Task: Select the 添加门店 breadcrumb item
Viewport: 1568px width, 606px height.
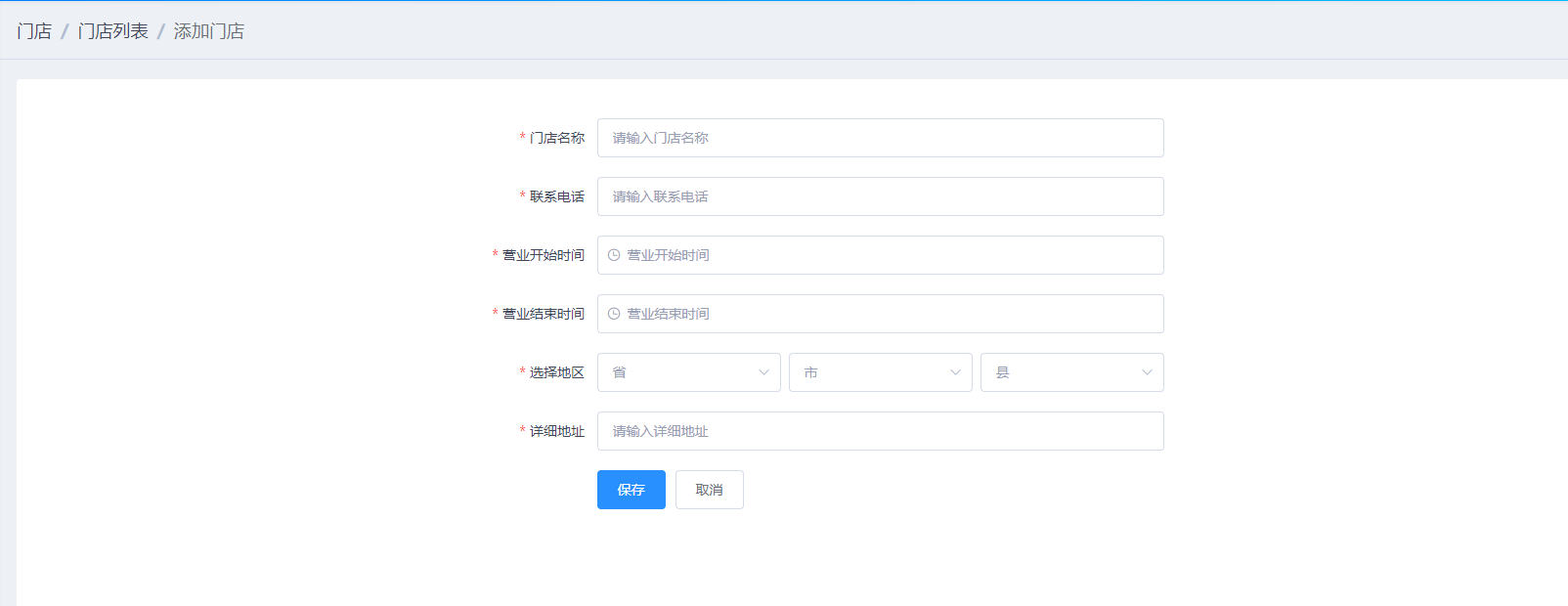Action: (x=209, y=31)
